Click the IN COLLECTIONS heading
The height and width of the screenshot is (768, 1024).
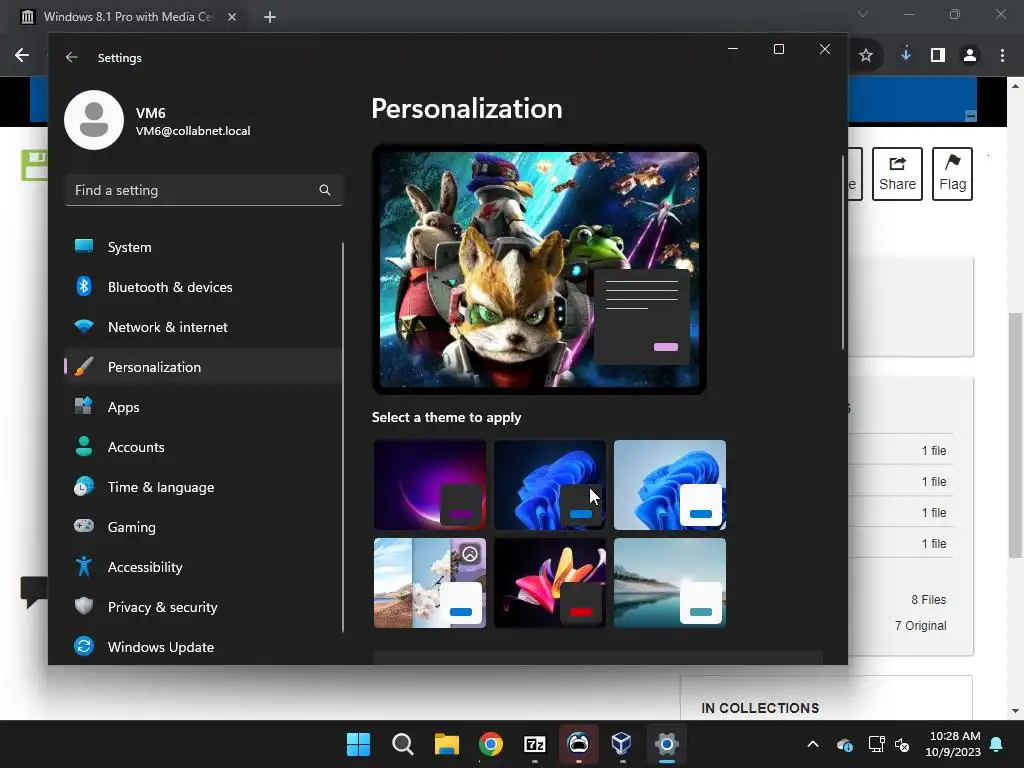[x=760, y=708]
